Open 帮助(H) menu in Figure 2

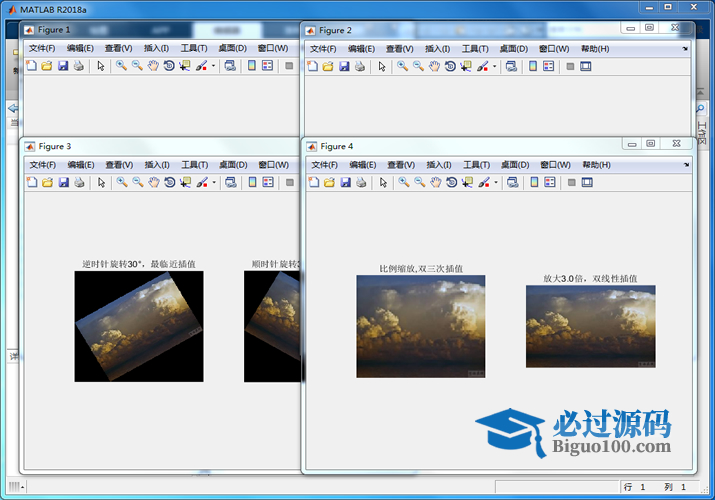(x=595, y=49)
